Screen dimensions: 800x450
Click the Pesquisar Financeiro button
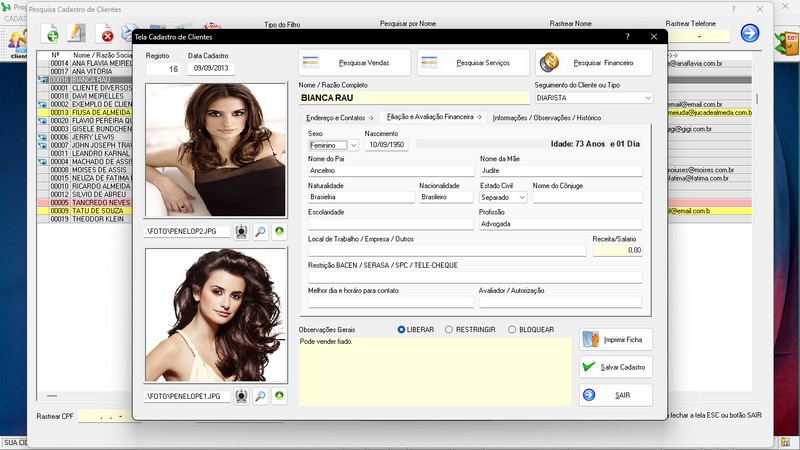[x=593, y=63]
